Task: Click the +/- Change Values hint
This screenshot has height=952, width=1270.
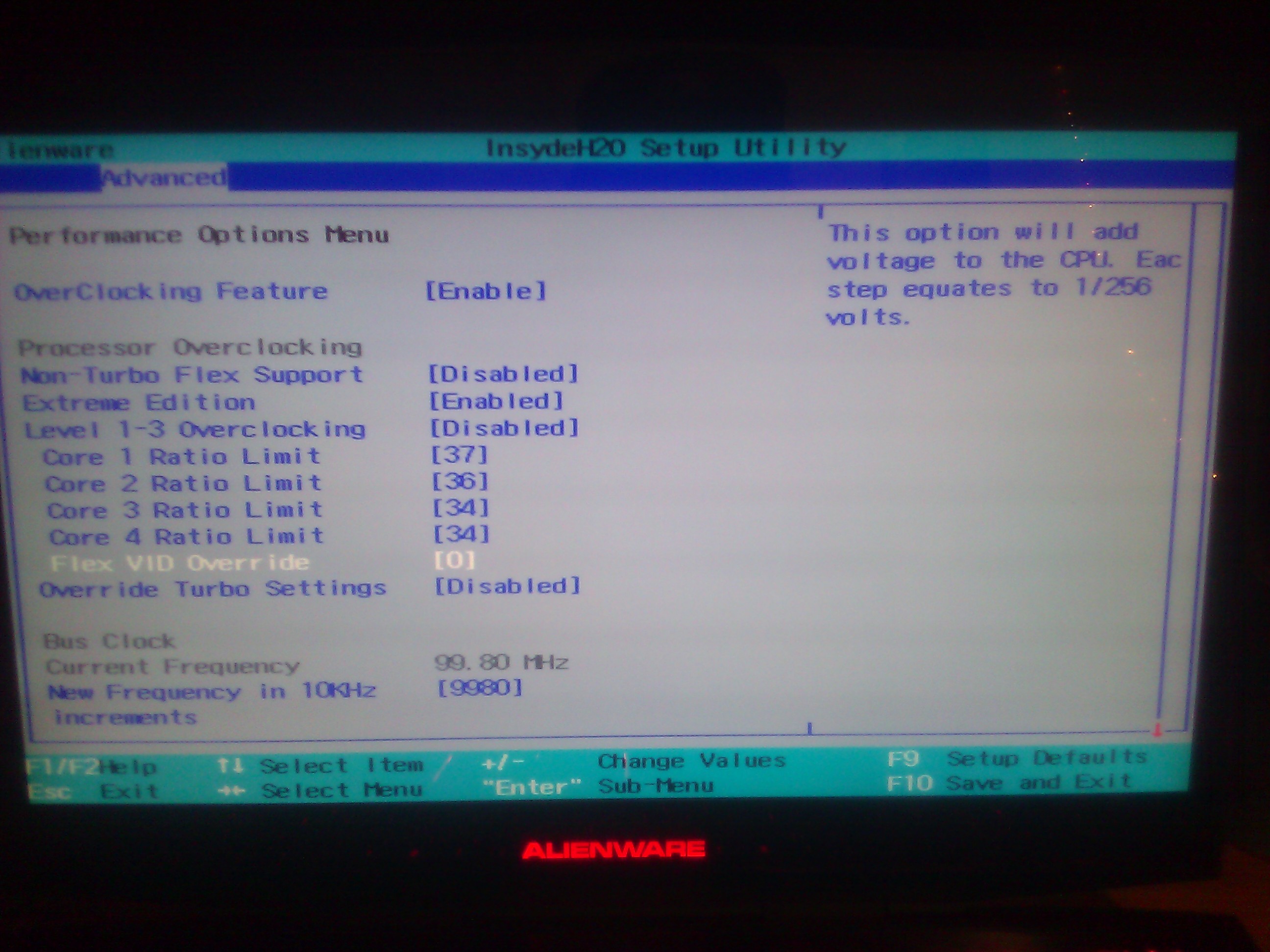Action: 634,761
